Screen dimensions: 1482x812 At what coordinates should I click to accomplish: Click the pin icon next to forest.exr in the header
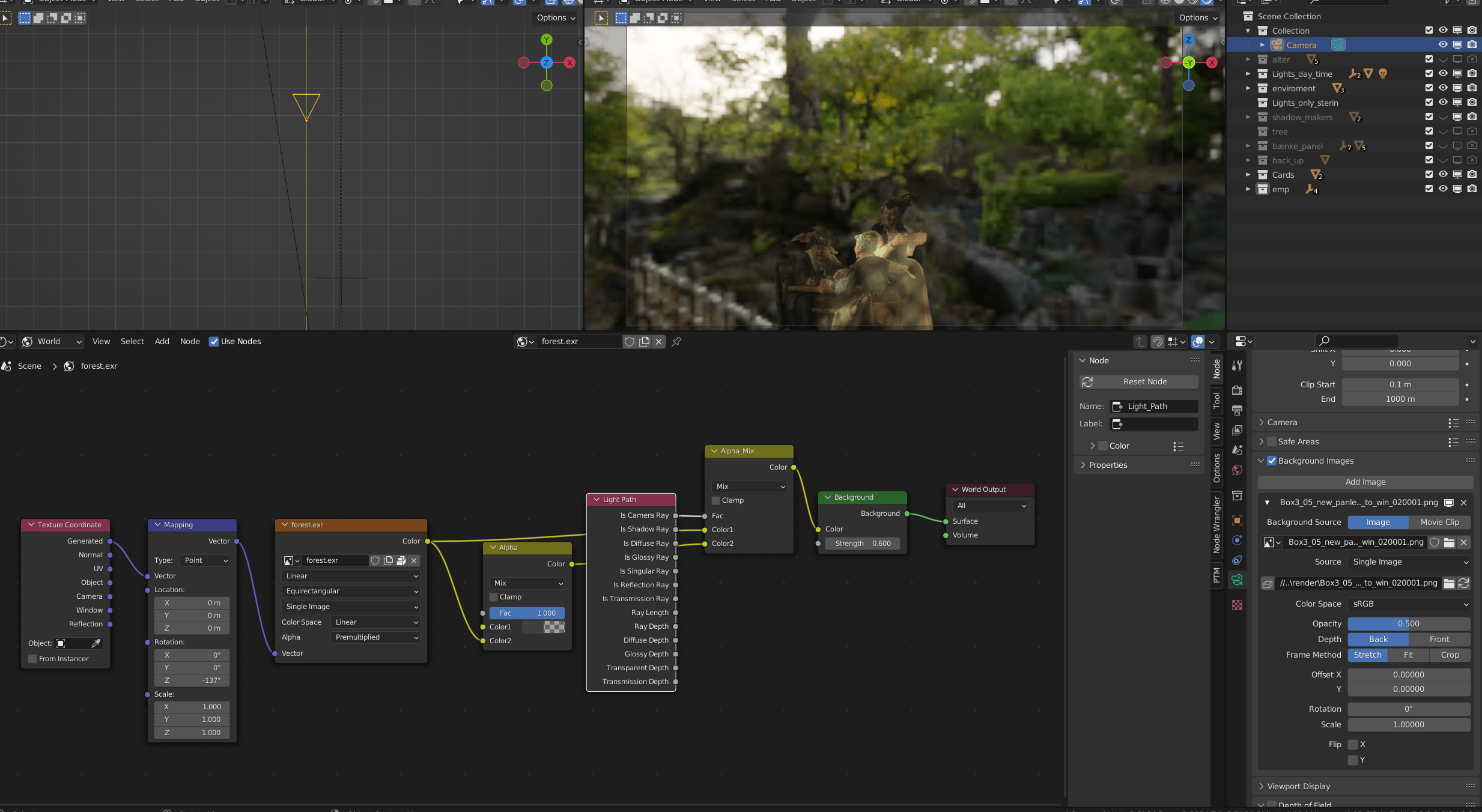pos(676,341)
